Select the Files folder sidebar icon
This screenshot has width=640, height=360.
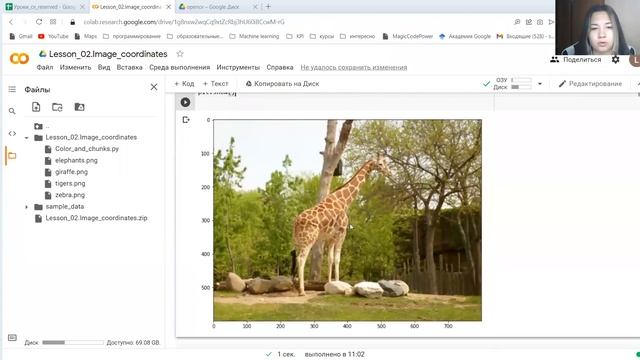(x=12, y=156)
